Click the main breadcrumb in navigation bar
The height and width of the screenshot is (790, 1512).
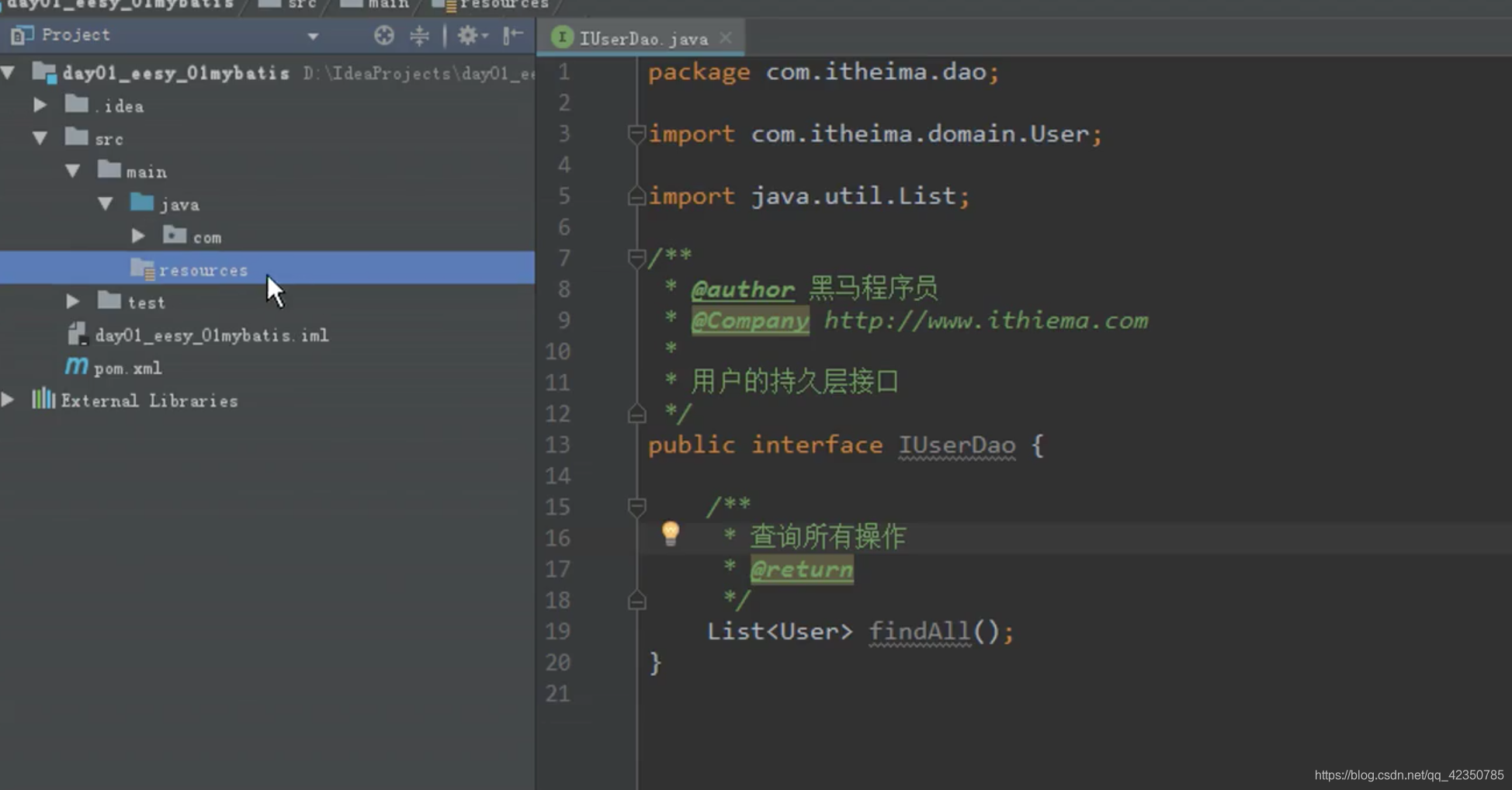coord(376,4)
